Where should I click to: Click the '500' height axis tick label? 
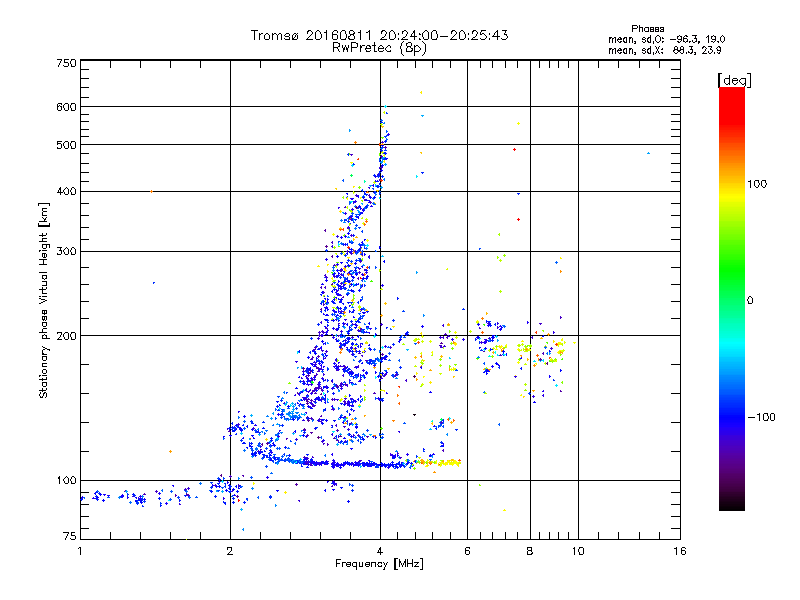(66, 145)
